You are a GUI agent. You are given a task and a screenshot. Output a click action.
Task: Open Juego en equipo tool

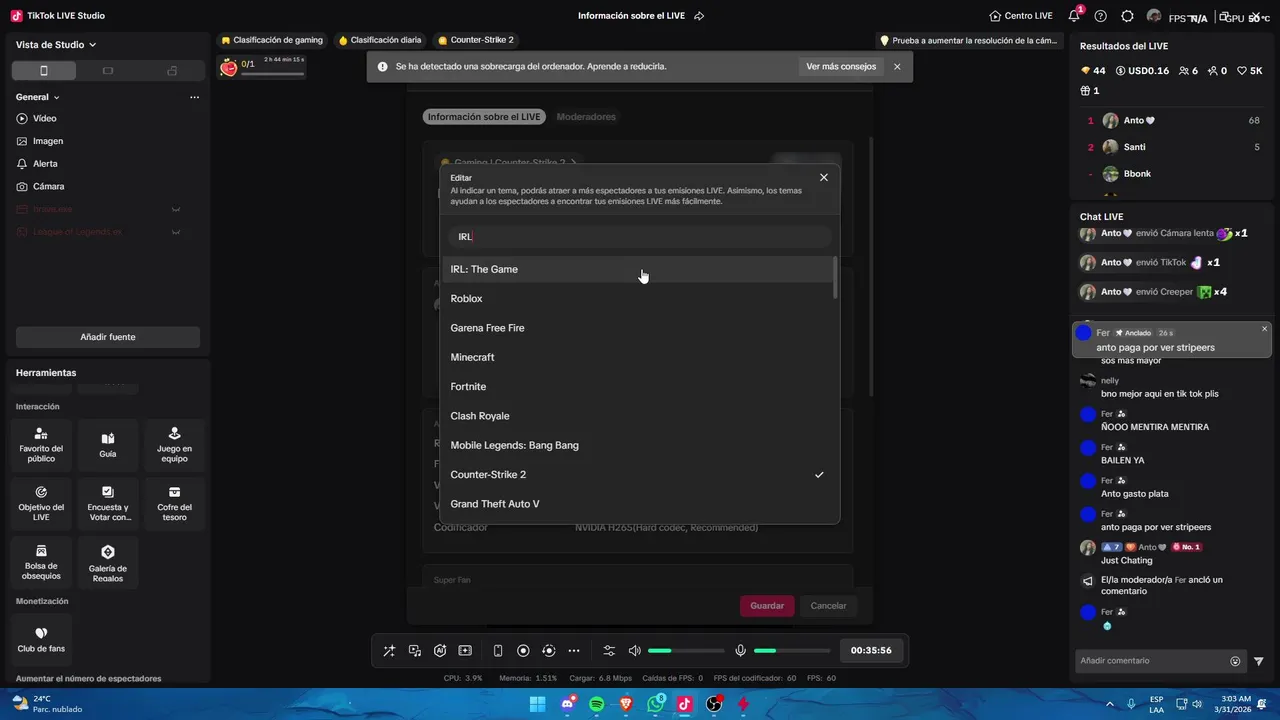click(174, 445)
